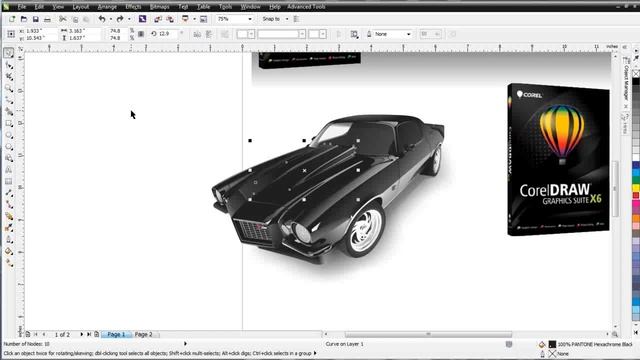Select the Text tool in toolbox
Screen dimensions: 640x360
(9, 169)
